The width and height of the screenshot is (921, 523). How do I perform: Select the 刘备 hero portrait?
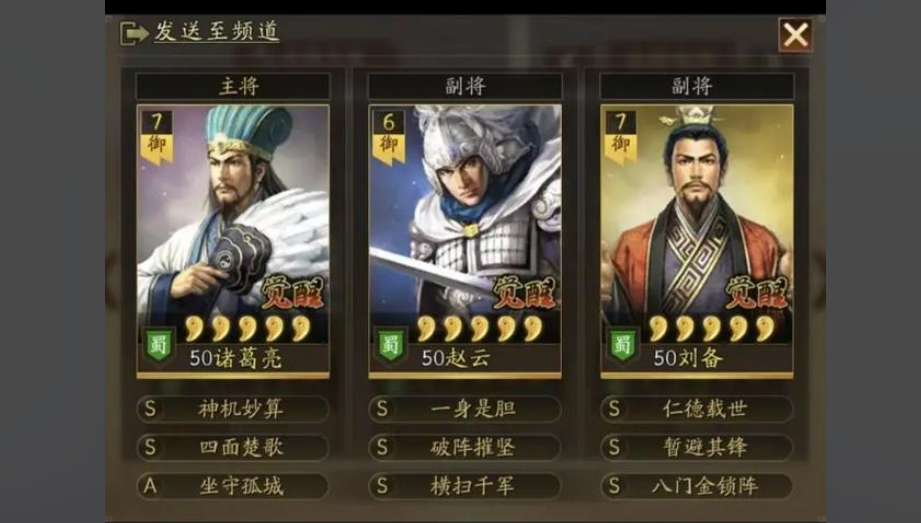[697, 241]
